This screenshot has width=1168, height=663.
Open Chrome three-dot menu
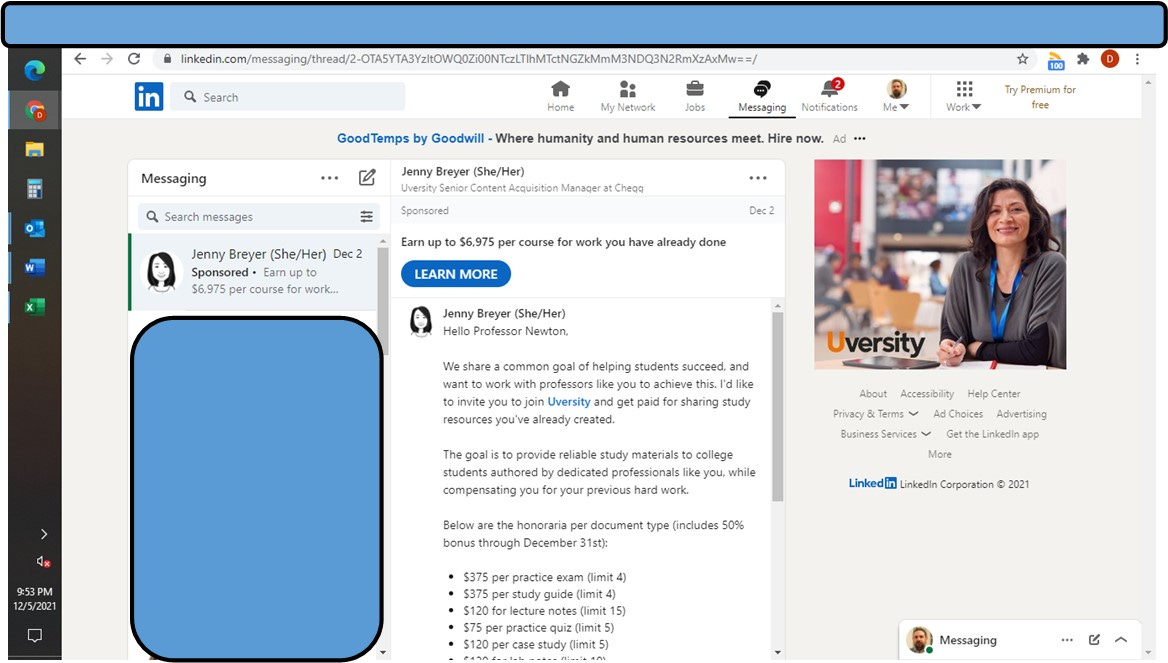pos(1137,59)
